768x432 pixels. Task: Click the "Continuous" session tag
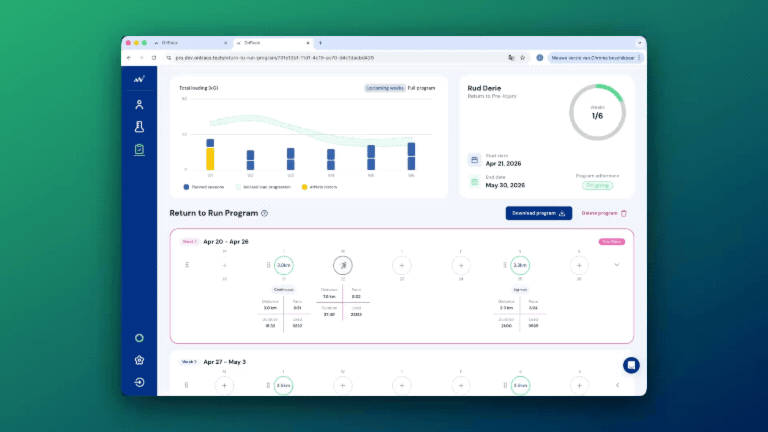tap(284, 289)
